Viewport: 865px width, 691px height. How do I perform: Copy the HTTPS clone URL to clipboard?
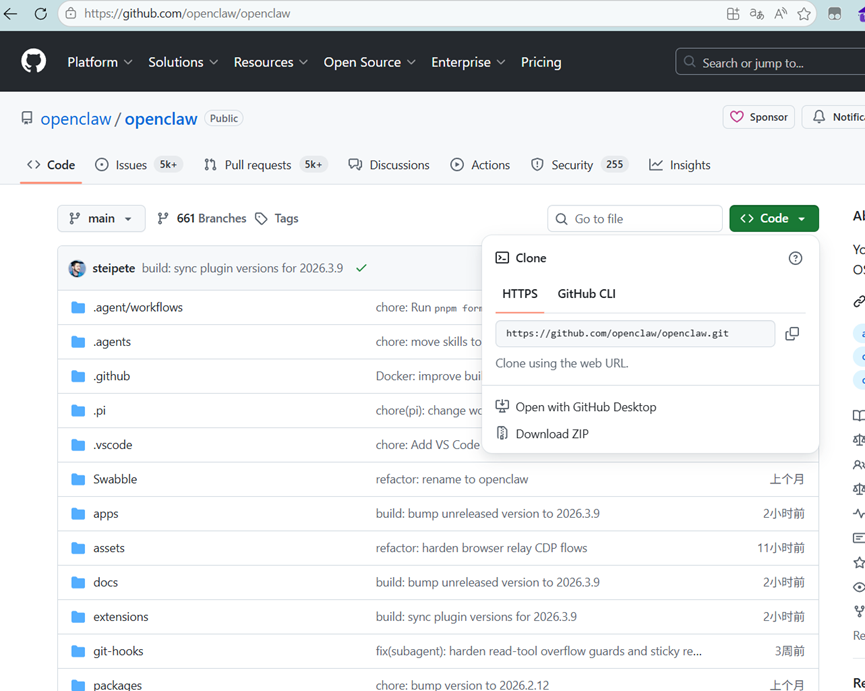coord(792,334)
